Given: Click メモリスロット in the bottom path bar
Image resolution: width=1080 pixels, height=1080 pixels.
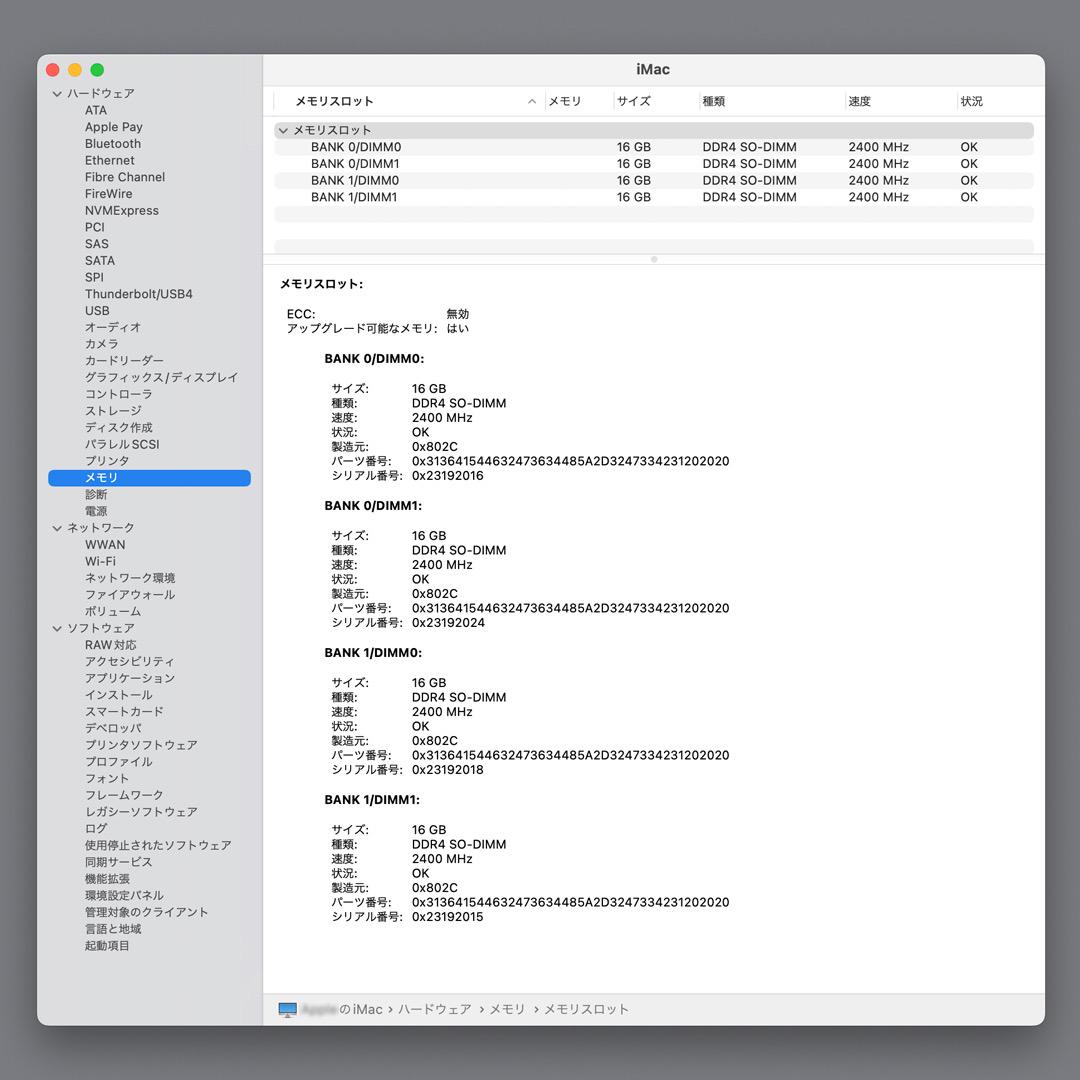Looking at the screenshot, I should [586, 1009].
